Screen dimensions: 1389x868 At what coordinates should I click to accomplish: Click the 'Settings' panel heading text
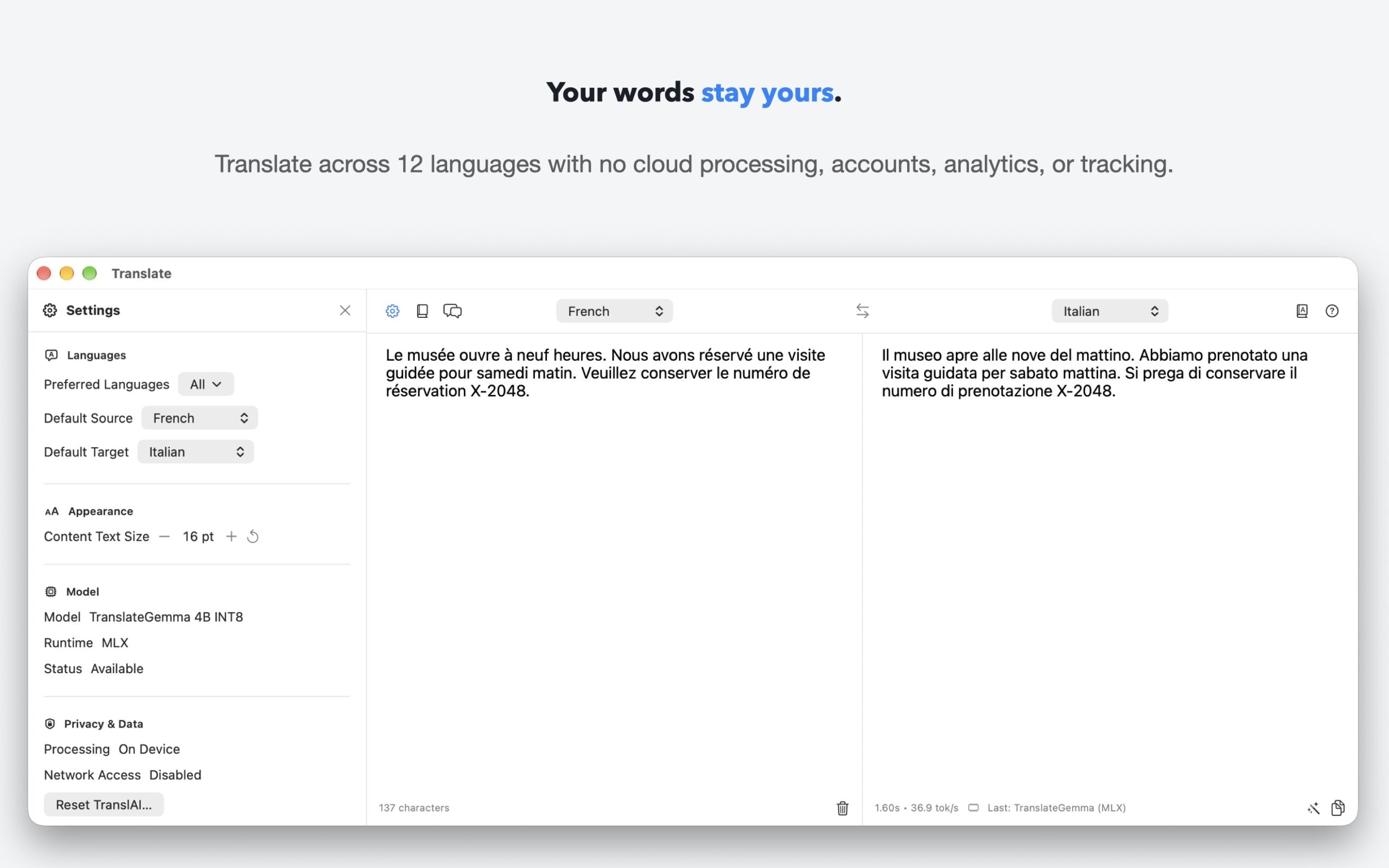(93, 310)
